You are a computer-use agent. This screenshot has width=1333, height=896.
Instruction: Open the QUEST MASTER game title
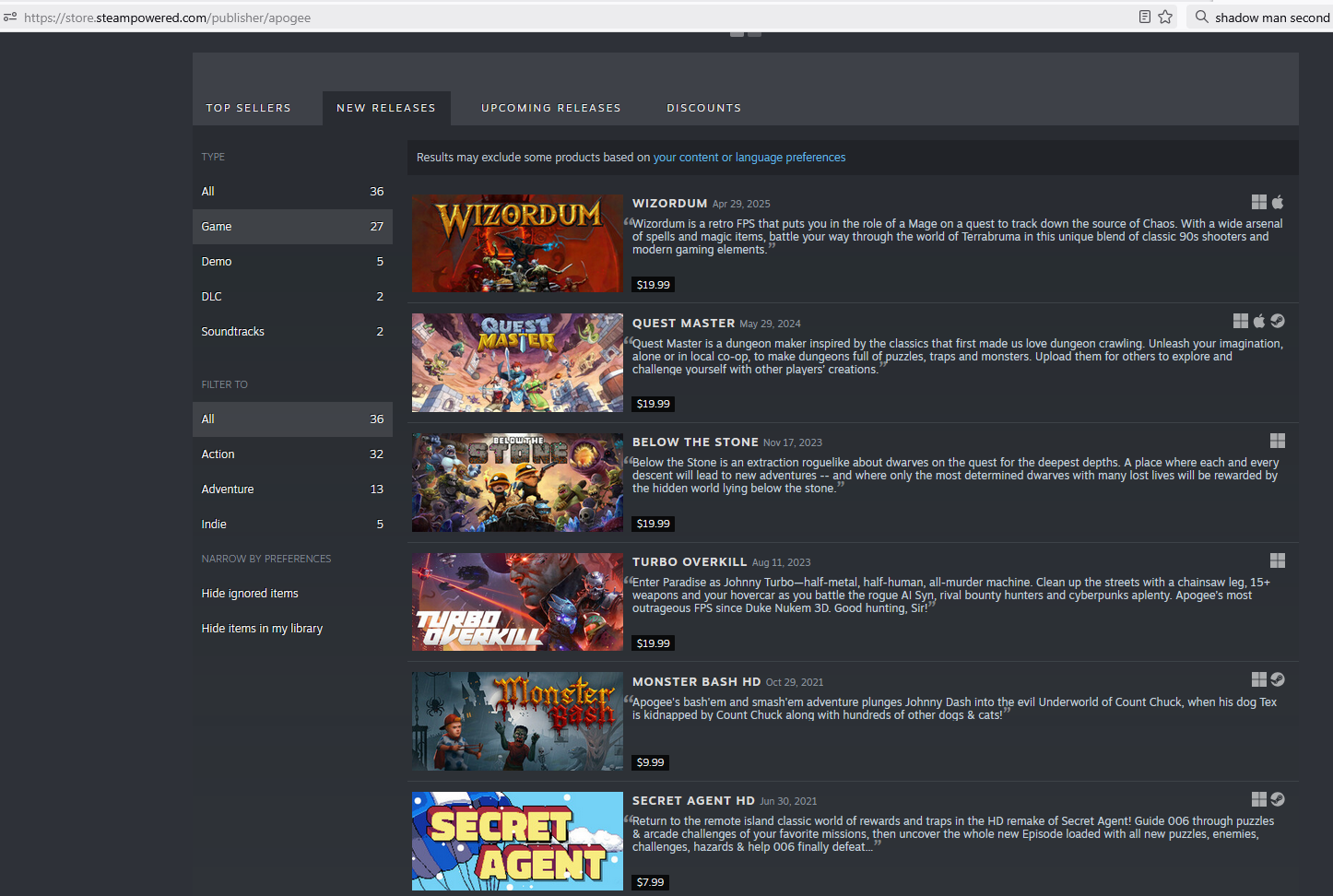click(x=684, y=324)
